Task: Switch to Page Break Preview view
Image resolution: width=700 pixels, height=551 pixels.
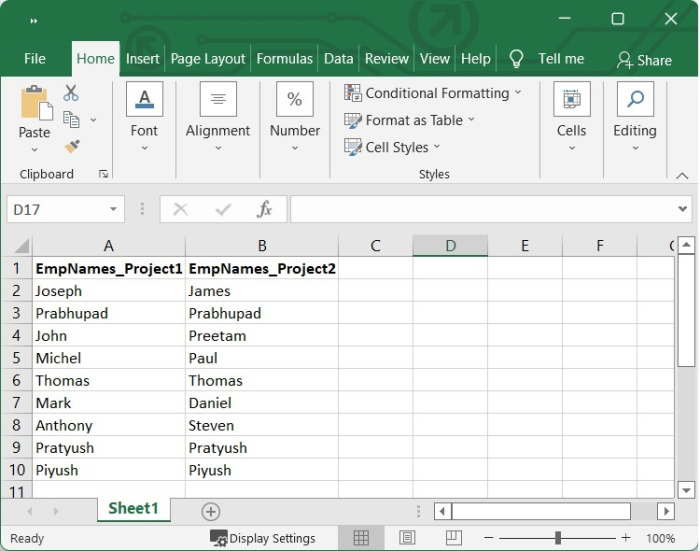Action: click(454, 538)
